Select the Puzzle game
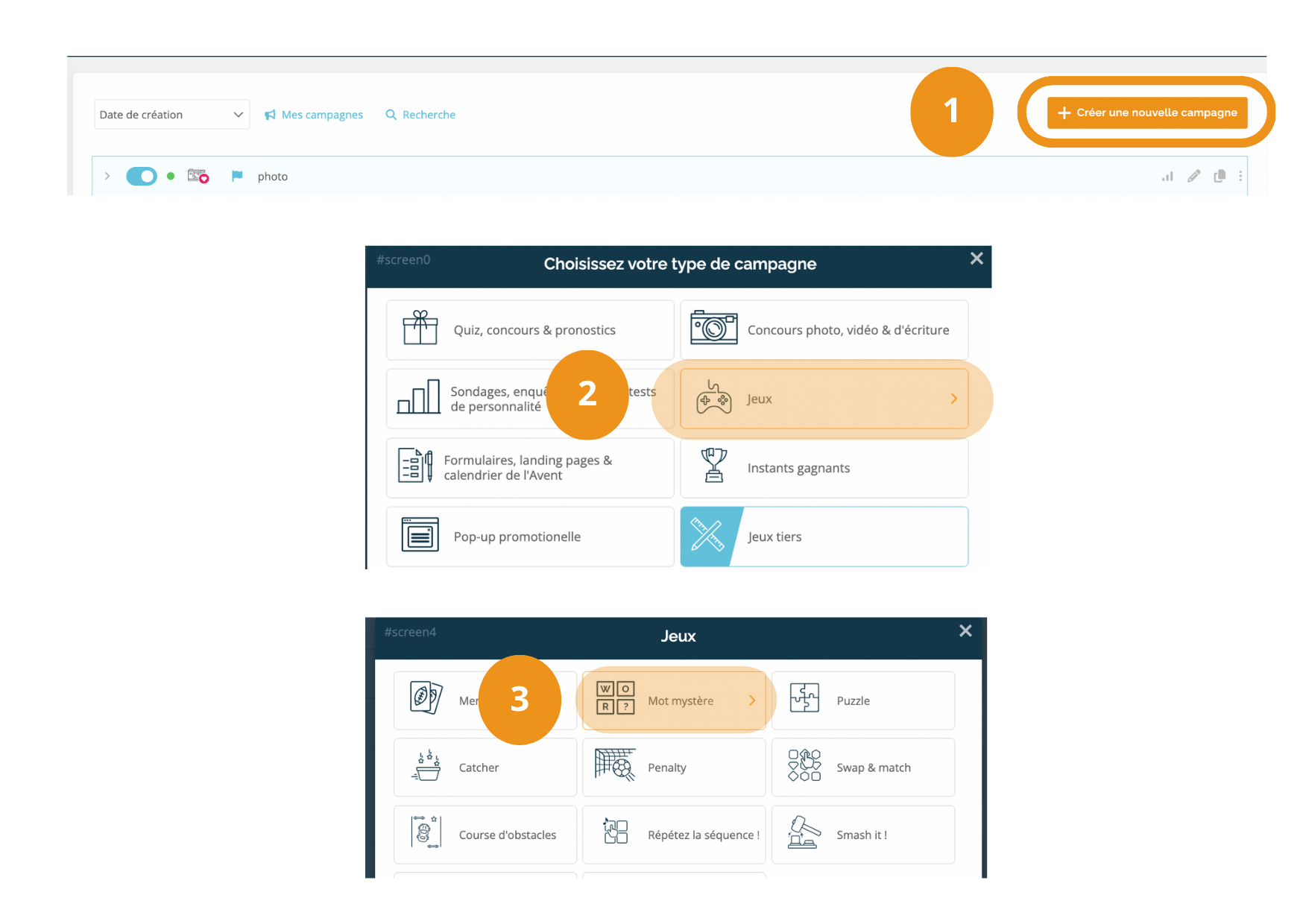 (x=863, y=700)
